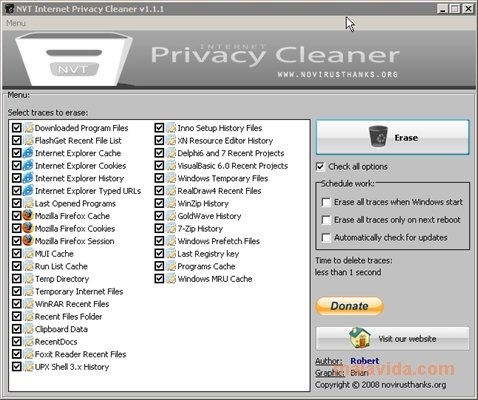Open the Menu in the menu bar

point(16,23)
